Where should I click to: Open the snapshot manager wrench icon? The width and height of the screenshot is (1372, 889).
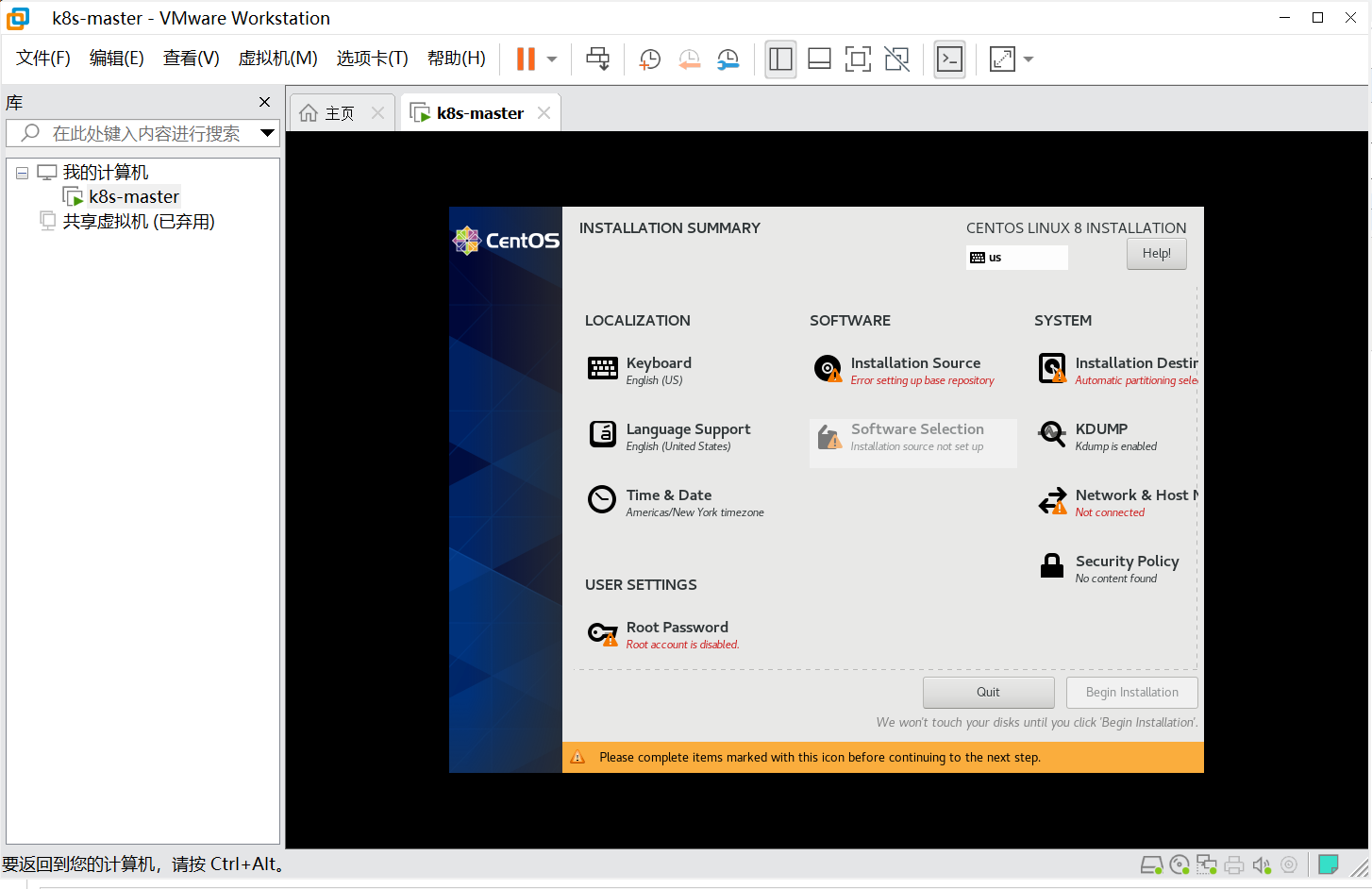[x=728, y=59]
